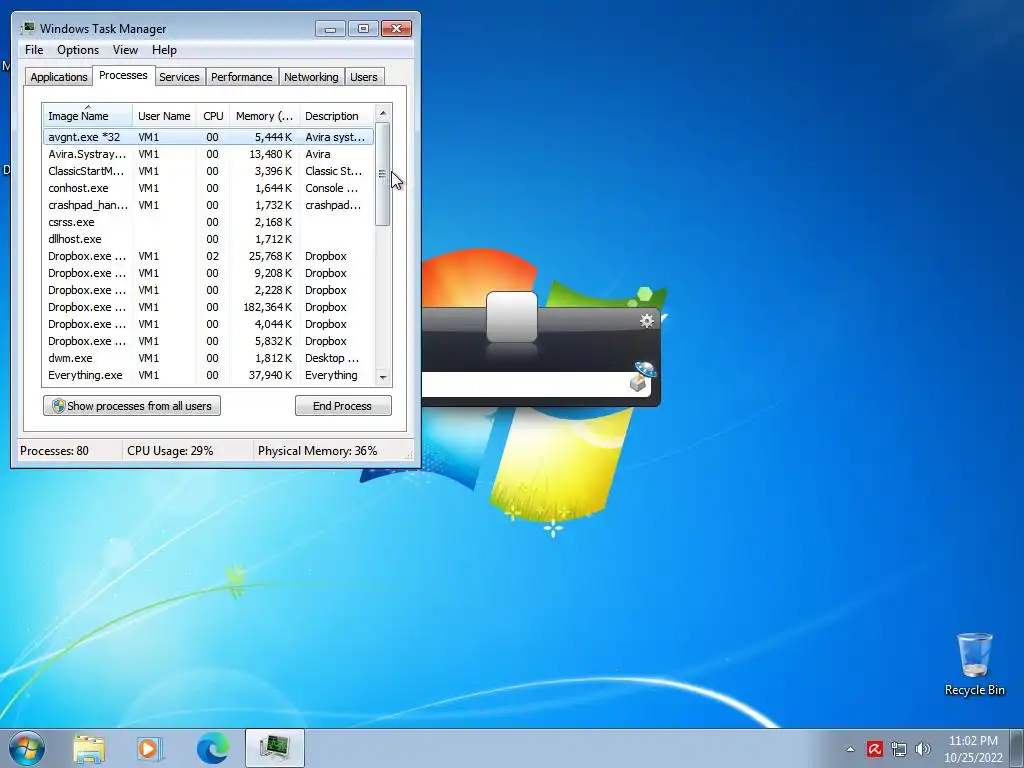1024x768 pixels.
Task: Select the ClassicStartM... process row
Action: click(208, 171)
